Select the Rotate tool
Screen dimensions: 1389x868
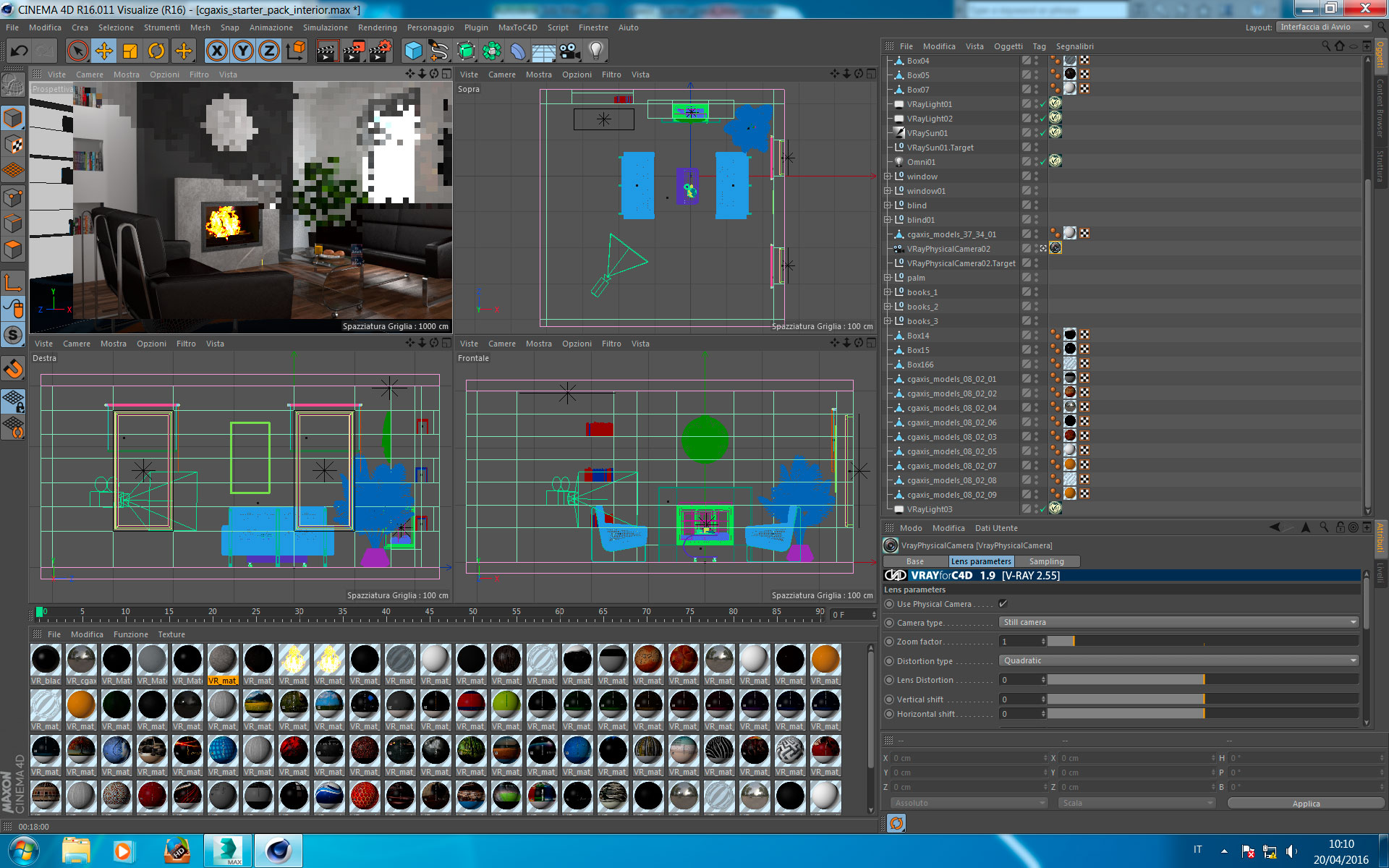pos(156,51)
